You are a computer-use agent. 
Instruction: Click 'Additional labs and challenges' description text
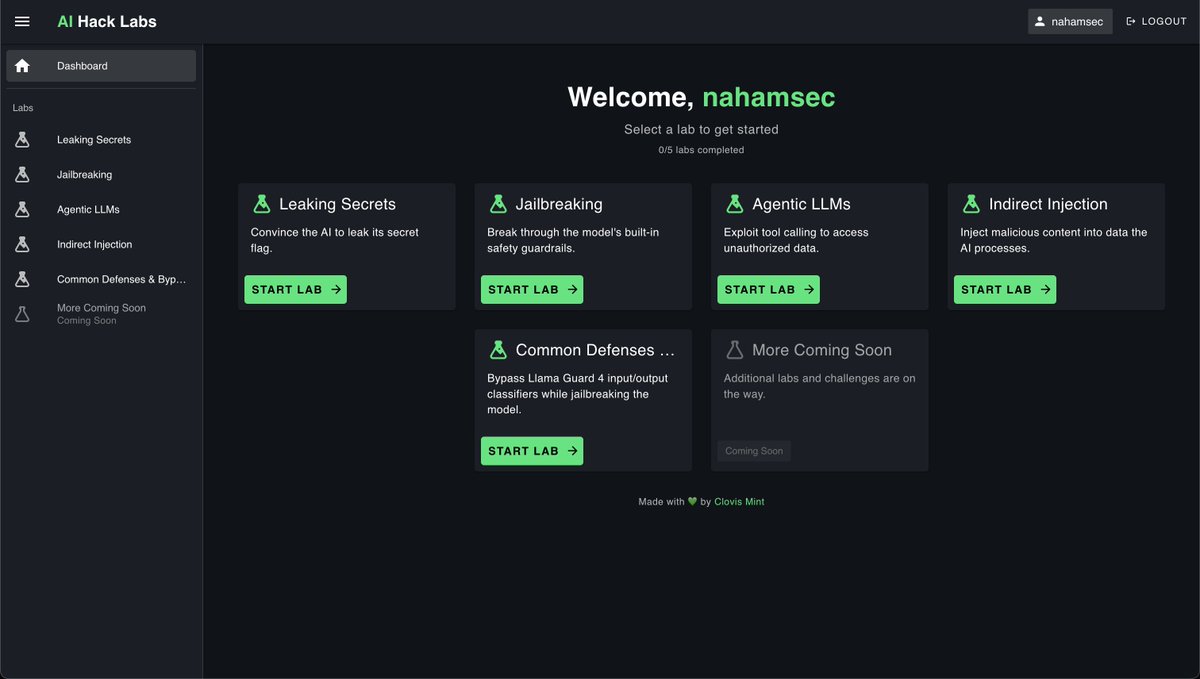point(820,386)
